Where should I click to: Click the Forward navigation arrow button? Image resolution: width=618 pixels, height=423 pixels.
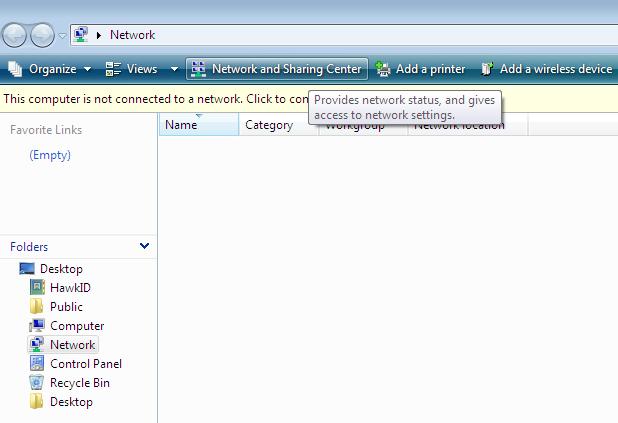pos(43,35)
